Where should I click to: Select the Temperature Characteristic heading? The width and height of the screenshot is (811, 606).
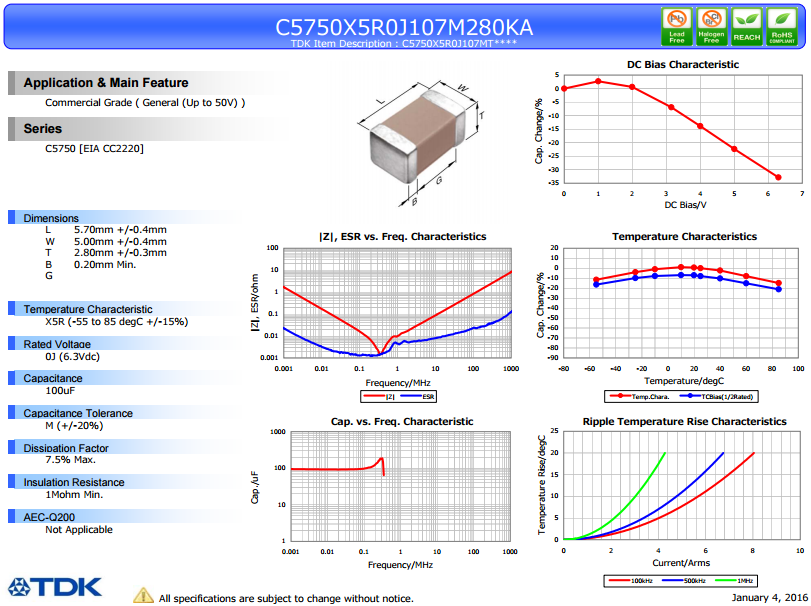point(88,309)
